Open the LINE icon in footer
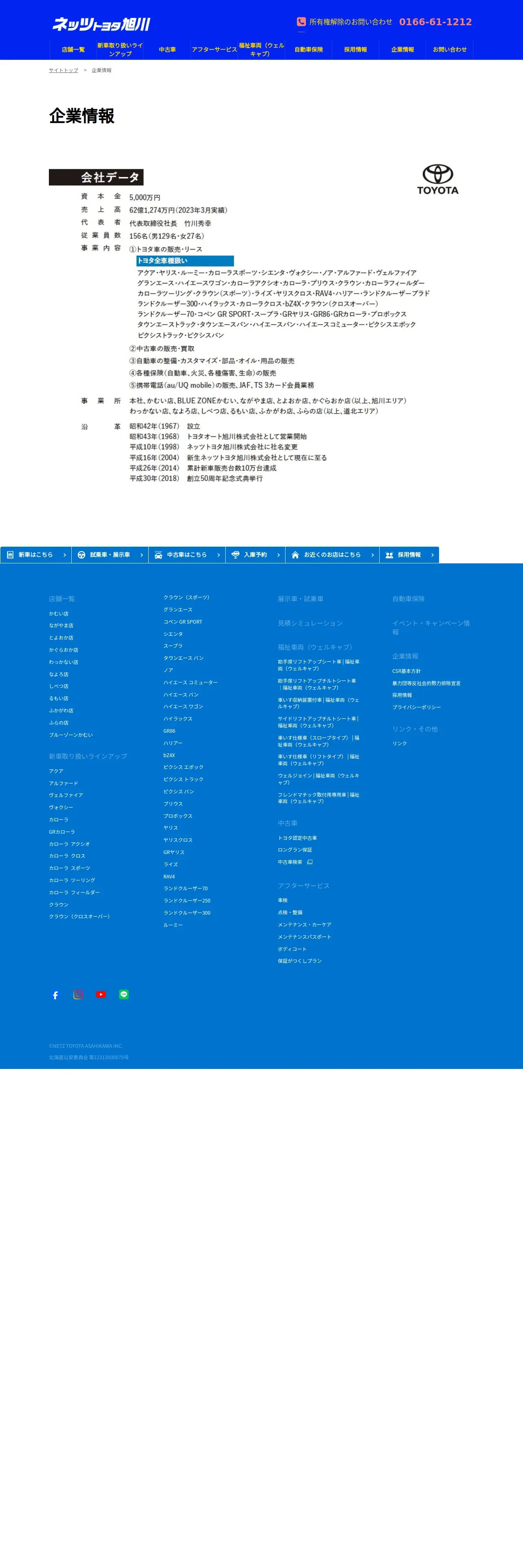 (x=123, y=994)
